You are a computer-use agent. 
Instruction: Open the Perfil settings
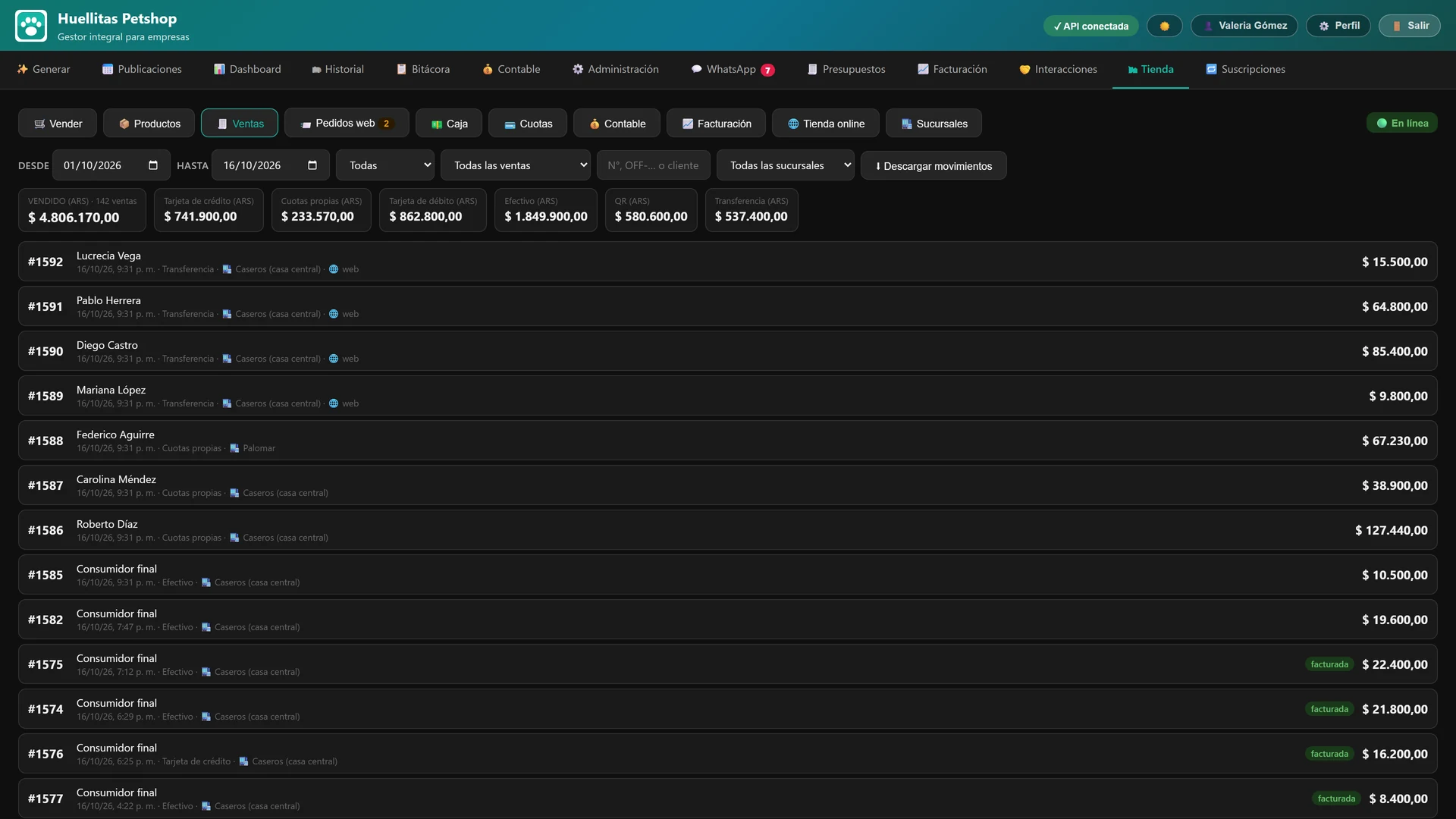coord(1338,26)
